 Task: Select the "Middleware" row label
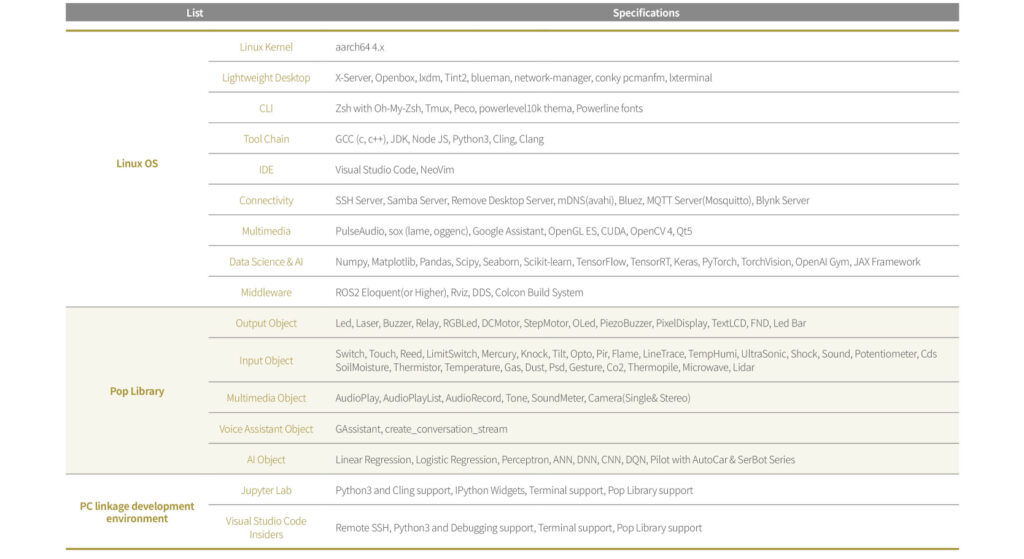[x=266, y=293]
